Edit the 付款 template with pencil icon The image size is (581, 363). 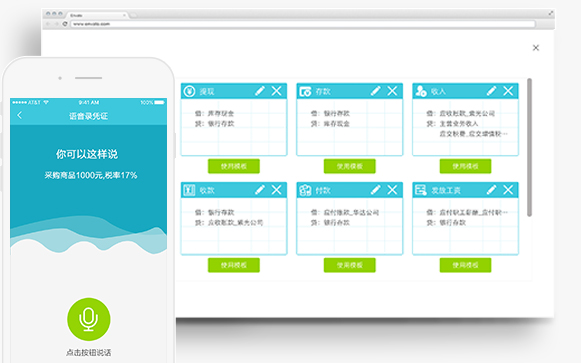coord(376,190)
